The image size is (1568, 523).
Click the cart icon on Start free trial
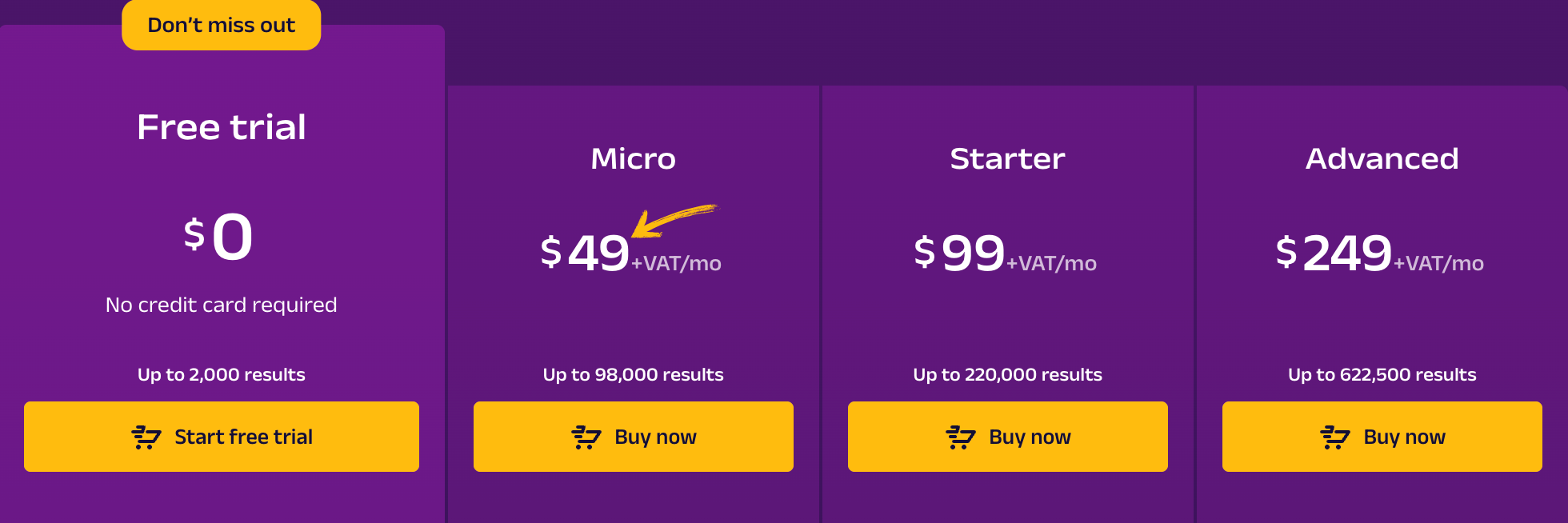(146, 437)
